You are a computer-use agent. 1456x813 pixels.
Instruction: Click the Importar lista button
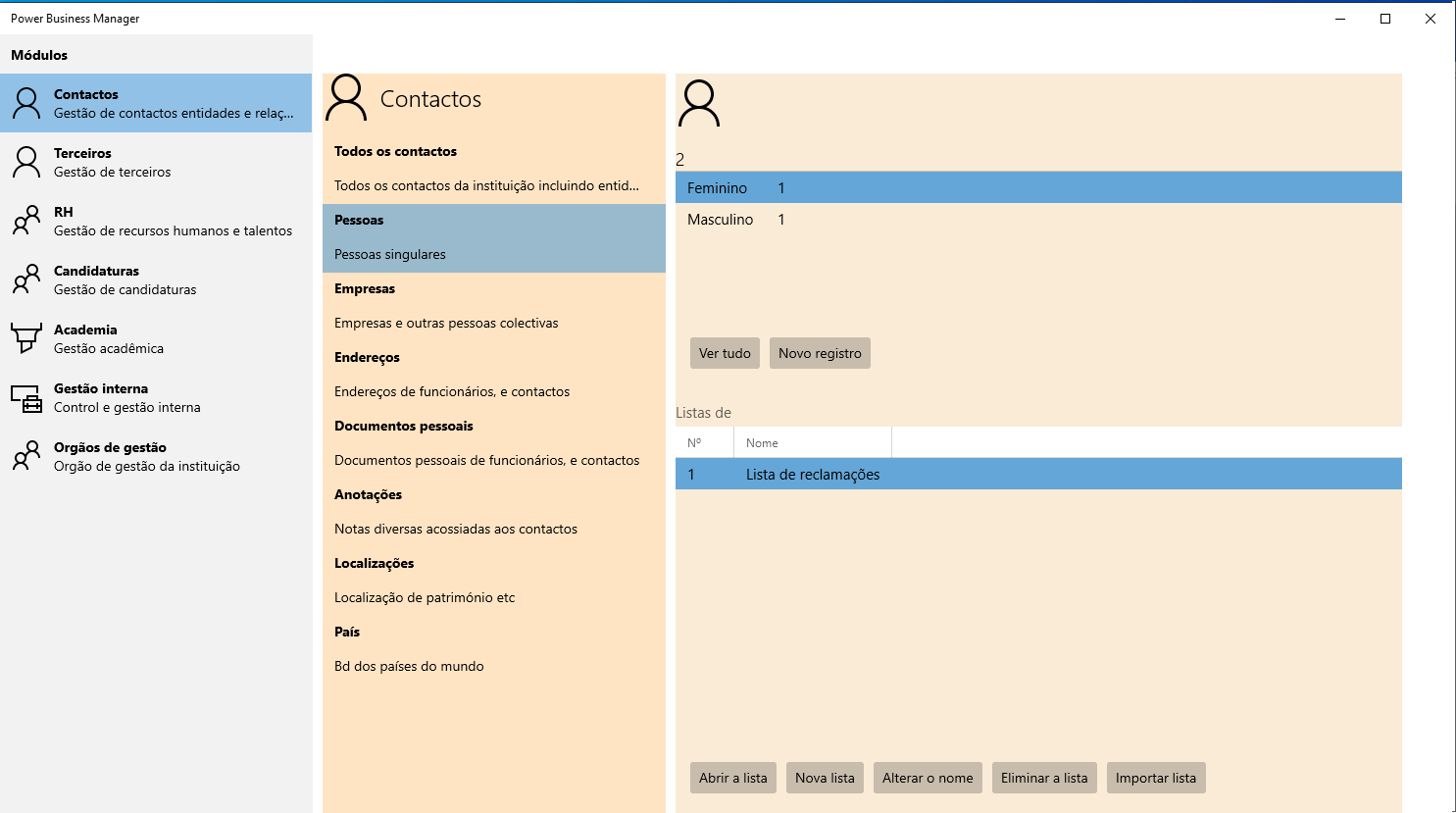point(1156,778)
